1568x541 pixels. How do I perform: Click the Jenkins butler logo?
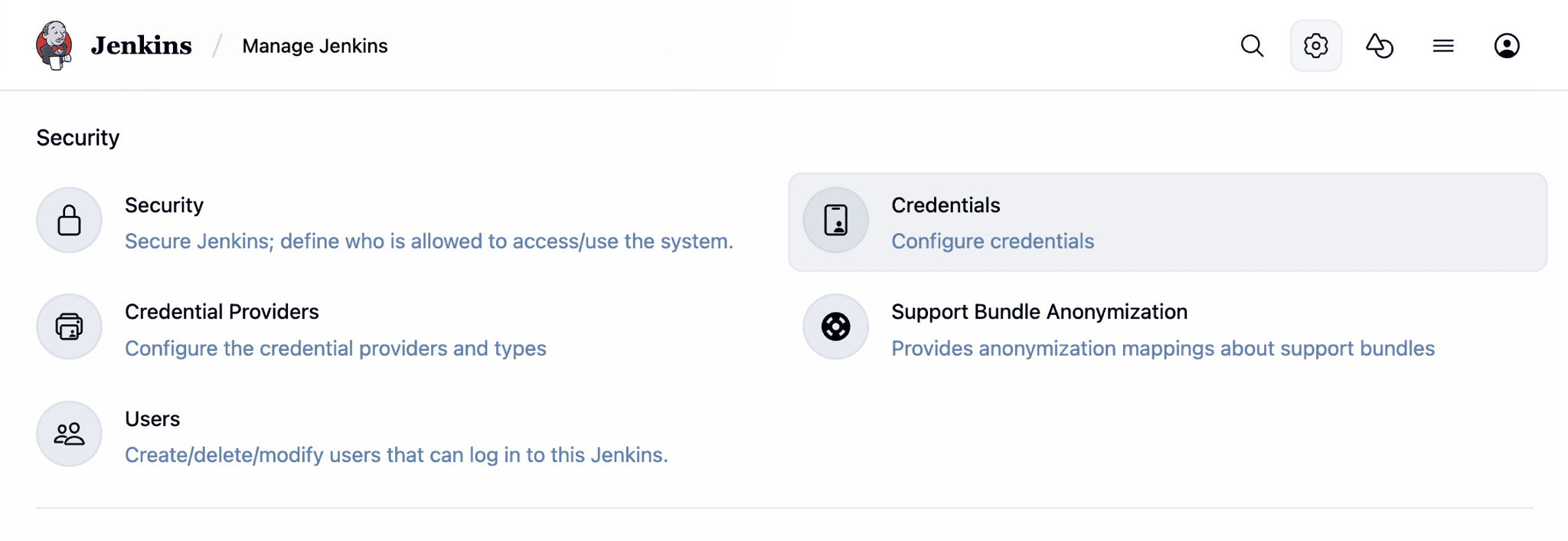53,44
